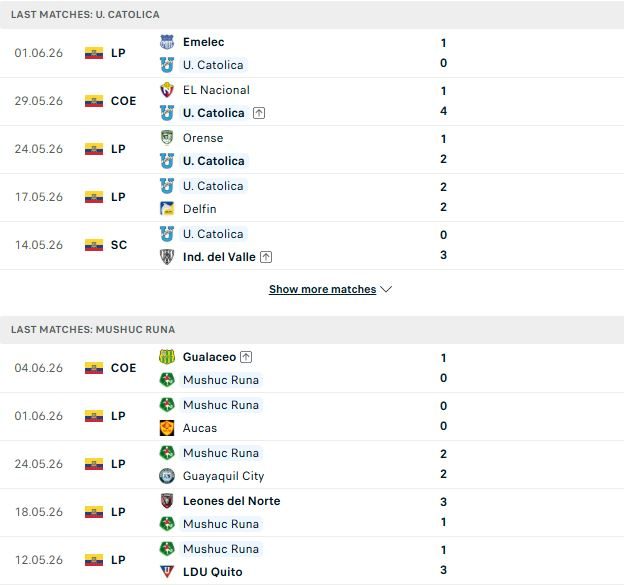Click the Orense club logo
This screenshot has height=585, width=624.
(167, 138)
